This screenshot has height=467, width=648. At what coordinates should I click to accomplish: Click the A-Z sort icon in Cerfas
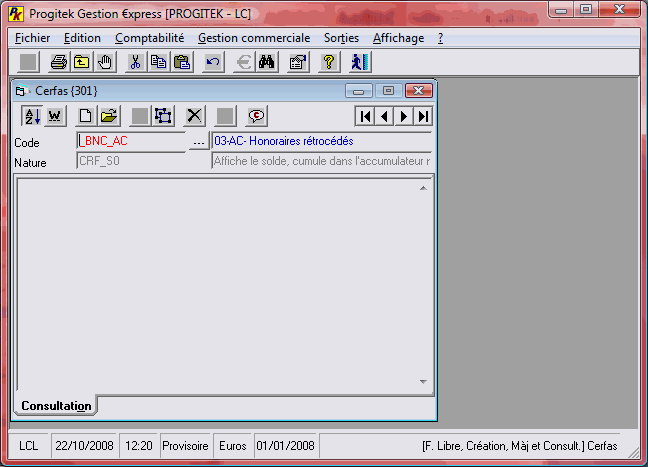[x=31, y=116]
